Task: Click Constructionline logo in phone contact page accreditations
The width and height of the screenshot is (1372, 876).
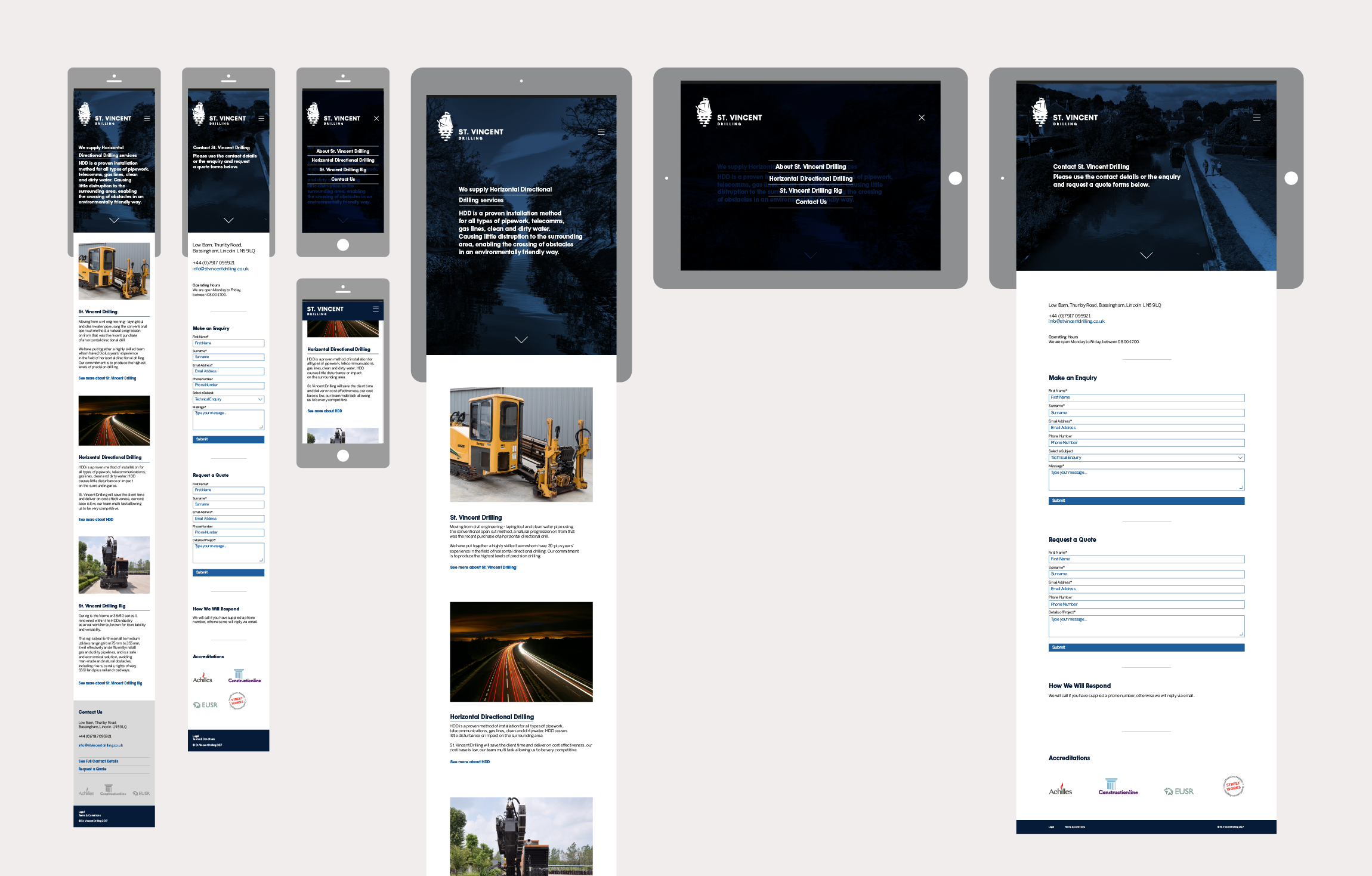Action: coord(245,676)
